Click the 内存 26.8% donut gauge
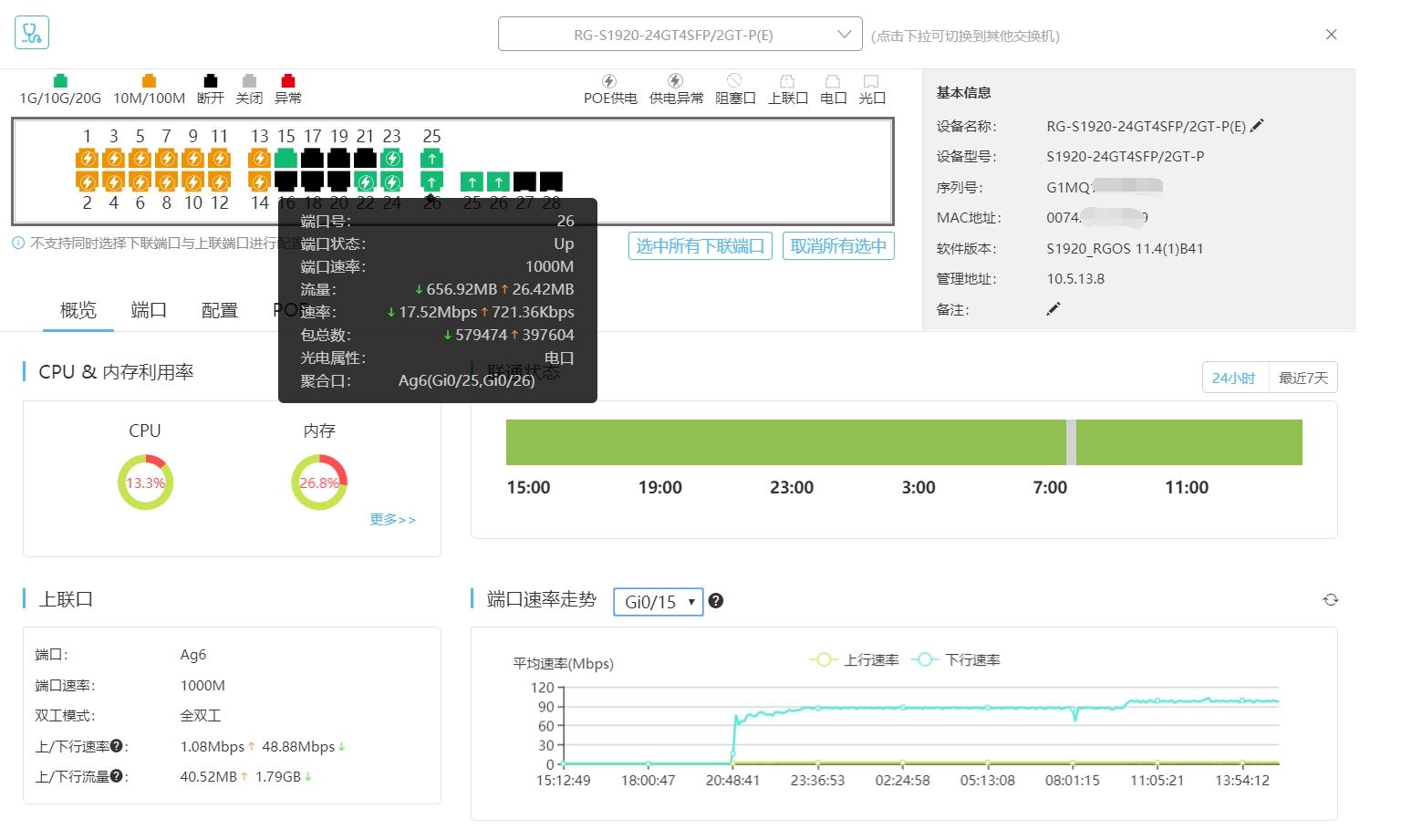1401x840 pixels. pyautogui.click(x=319, y=482)
